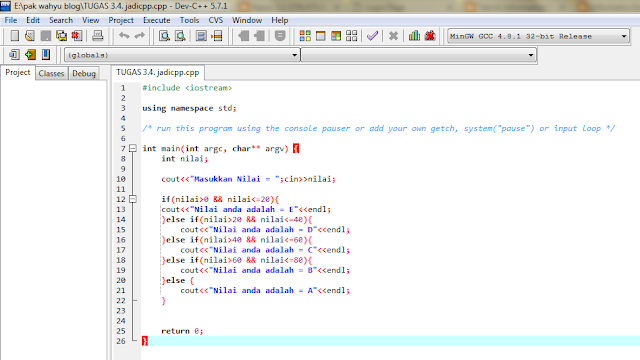
Task: Compile with the four colored squares icon
Action: click(305, 36)
